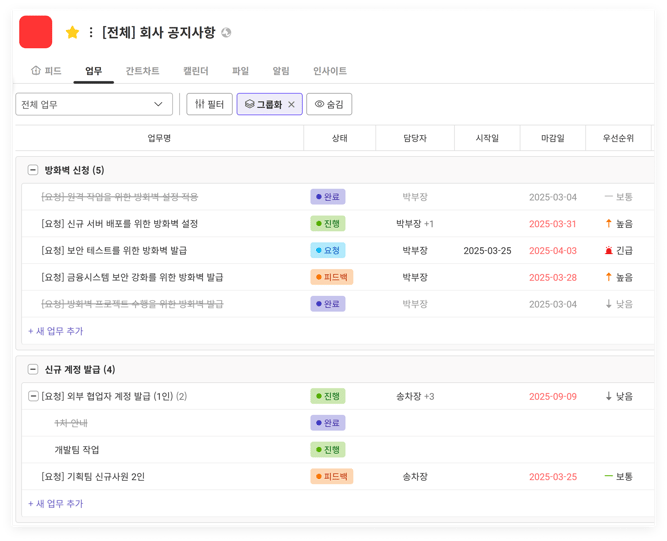Sort by the 마감일 column header
Viewport: 667px width, 541px height.
553,138
